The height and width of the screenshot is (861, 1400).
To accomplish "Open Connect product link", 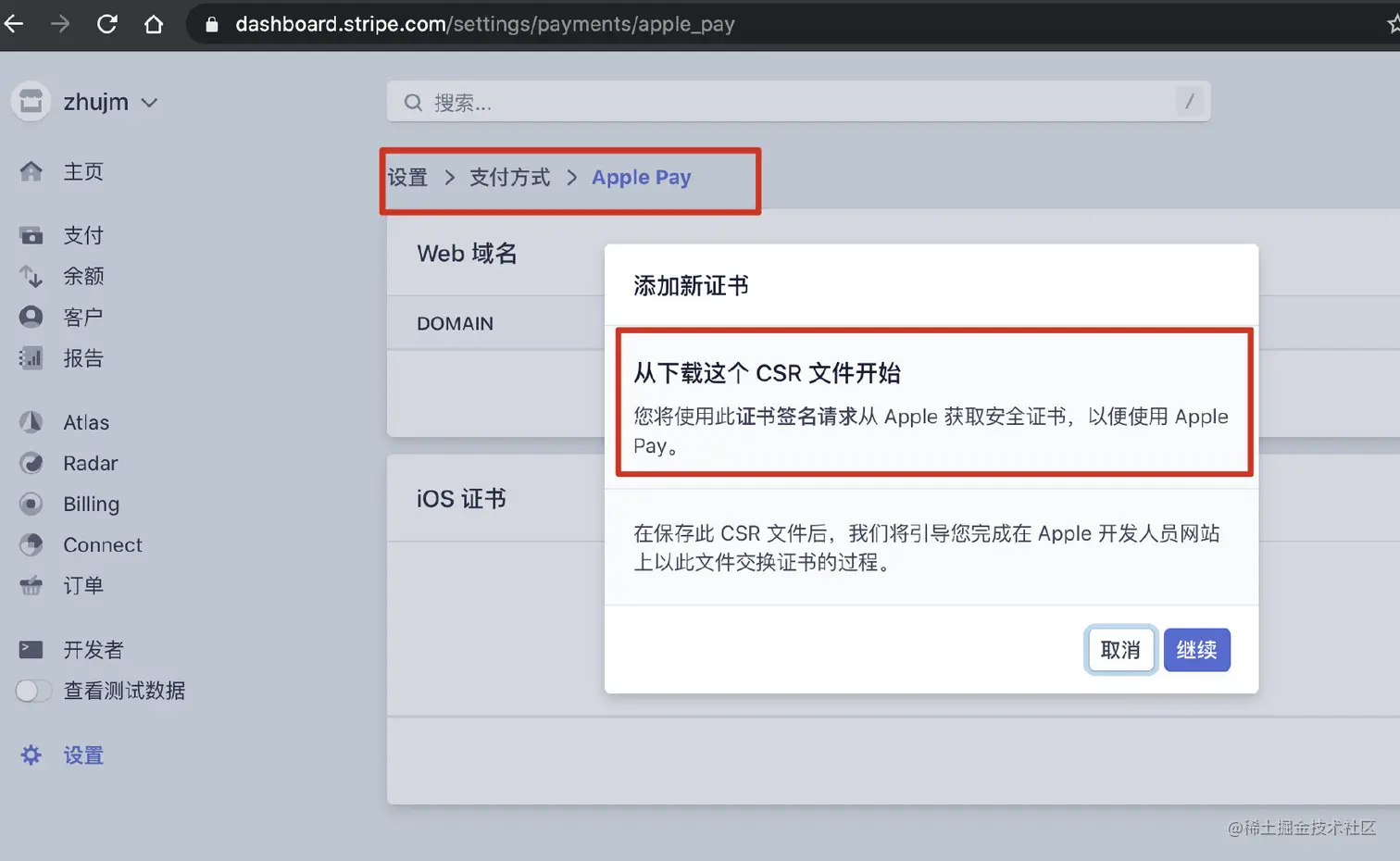I will 103,544.
